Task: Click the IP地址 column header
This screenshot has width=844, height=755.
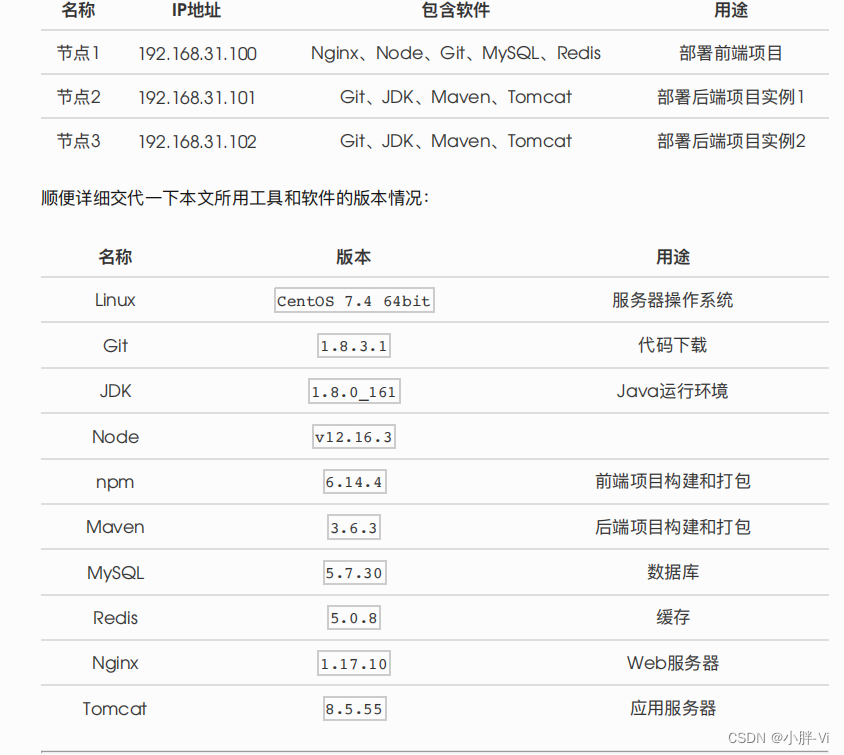Action: [196, 10]
